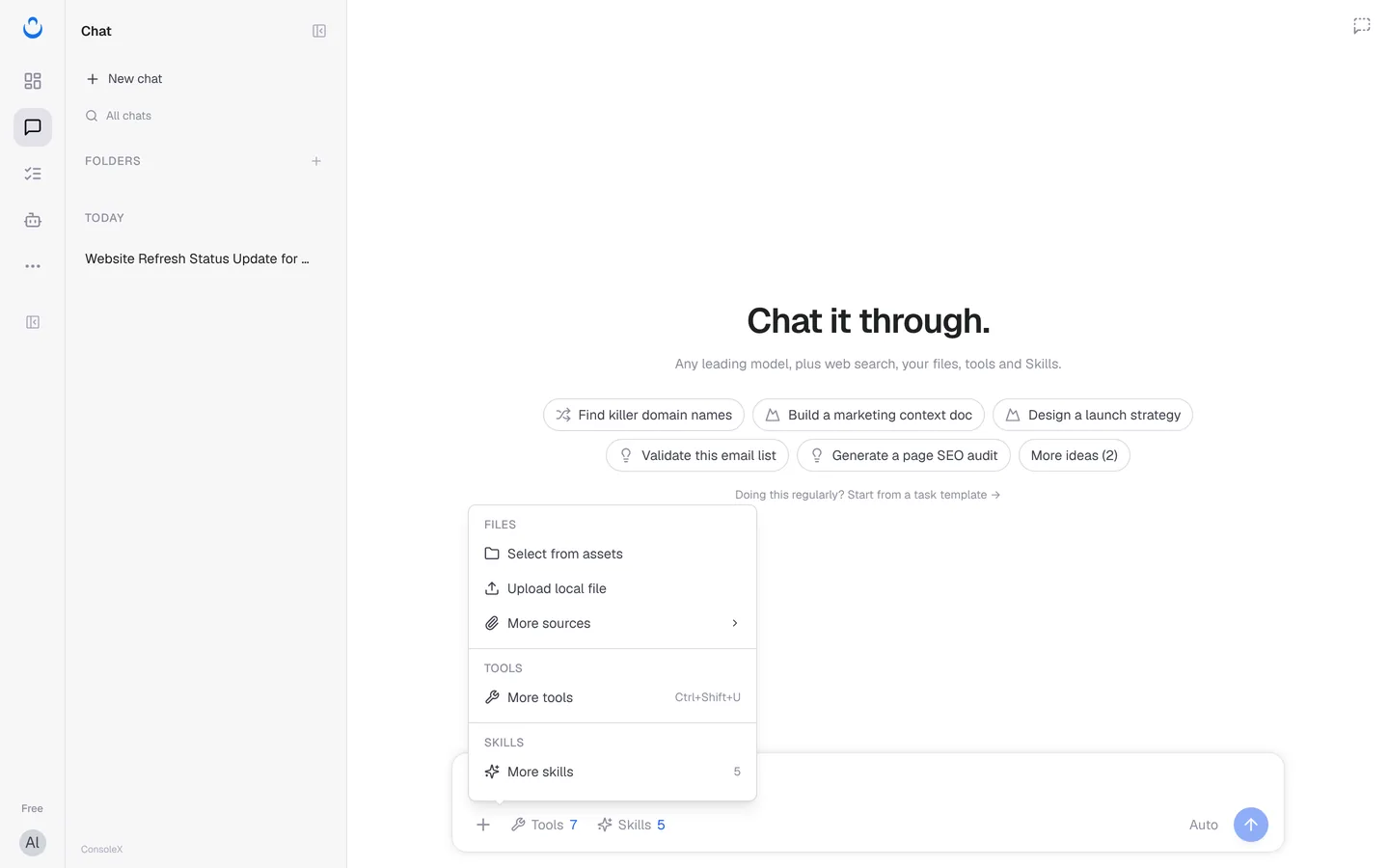1389x868 pixels.
Task: Collapse the Chat panel
Action: 319,31
